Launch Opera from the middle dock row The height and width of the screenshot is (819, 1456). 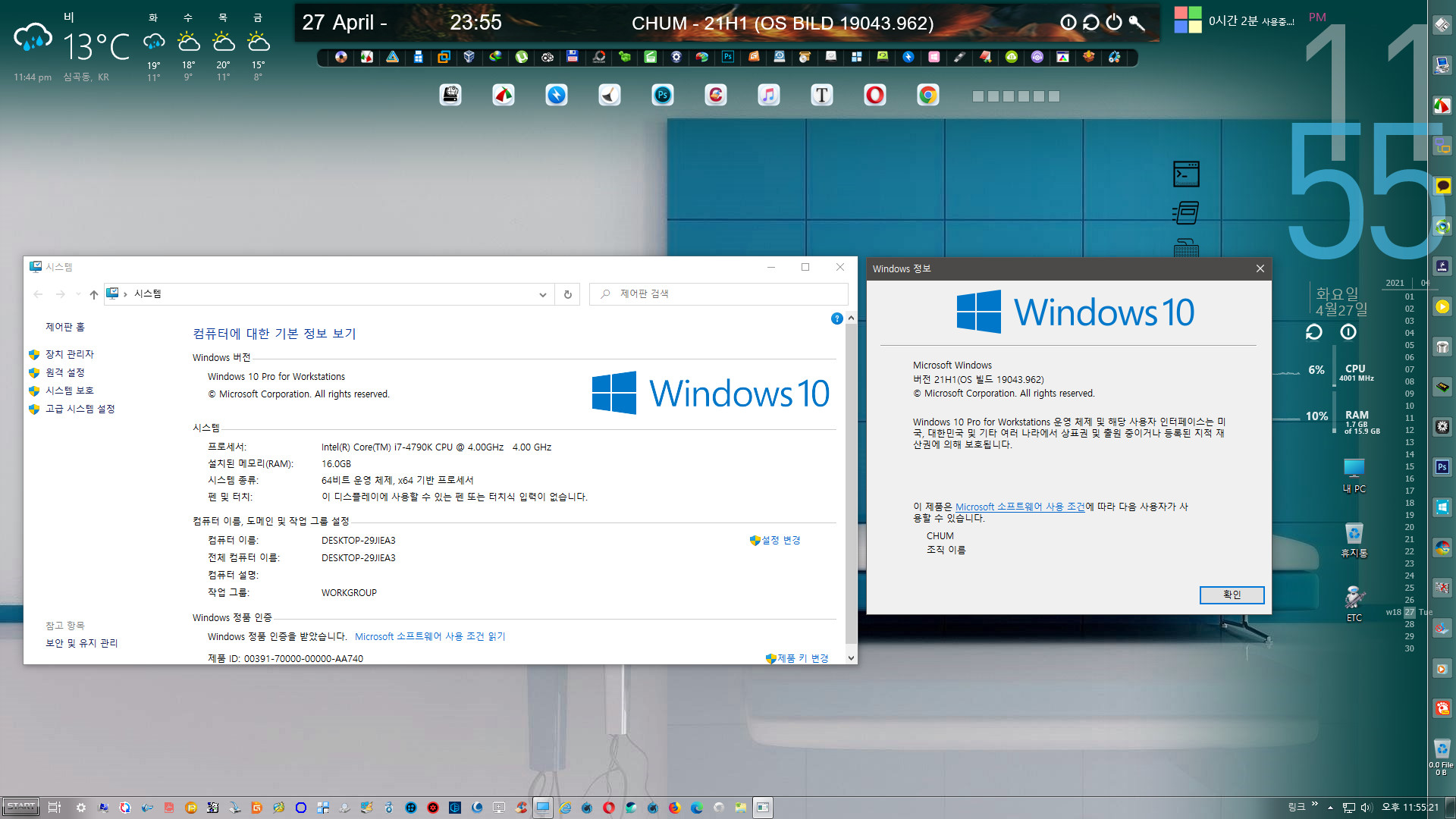point(875,96)
